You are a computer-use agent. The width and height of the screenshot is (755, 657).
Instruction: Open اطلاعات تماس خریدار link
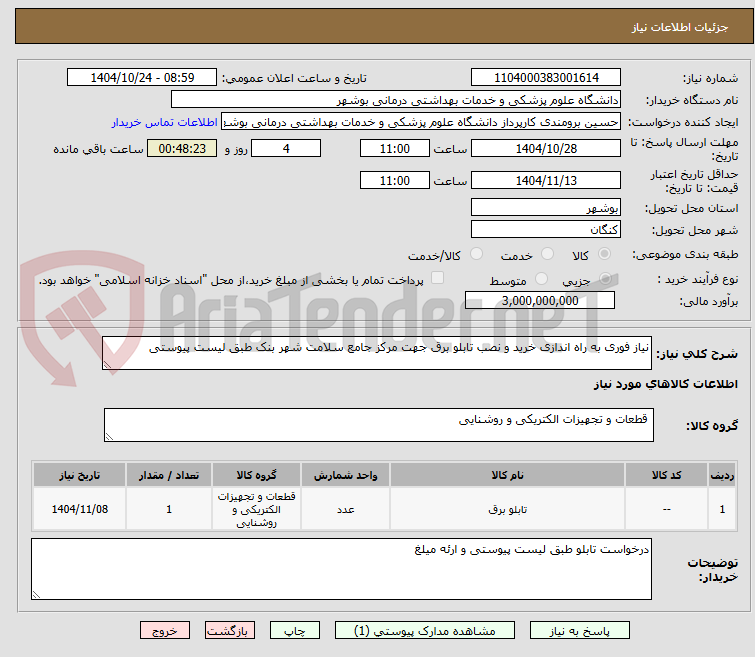pos(165,122)
